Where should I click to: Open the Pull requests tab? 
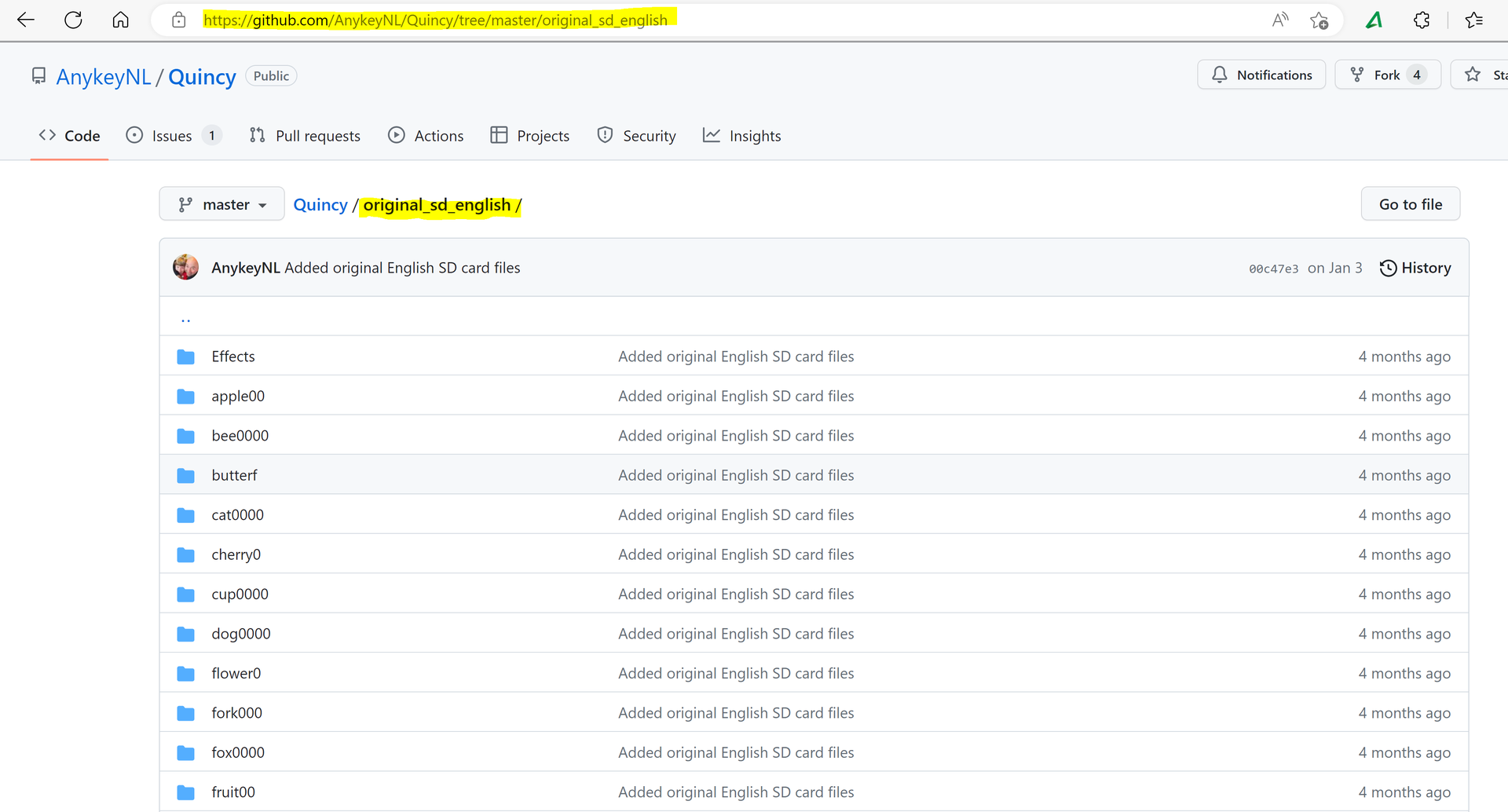305,136
